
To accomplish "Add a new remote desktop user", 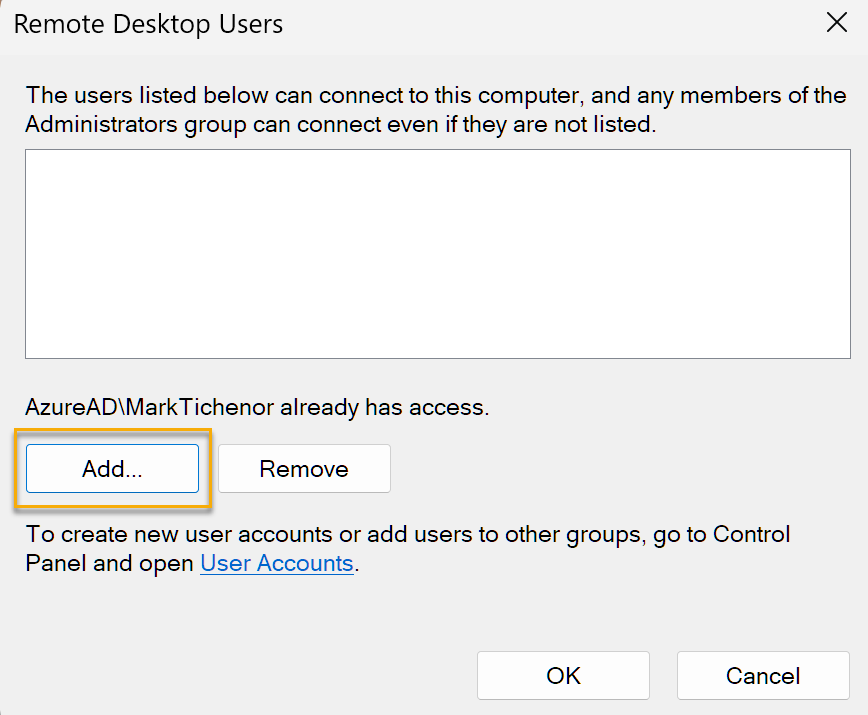I will pyautogui.click(x=112, y=468).
